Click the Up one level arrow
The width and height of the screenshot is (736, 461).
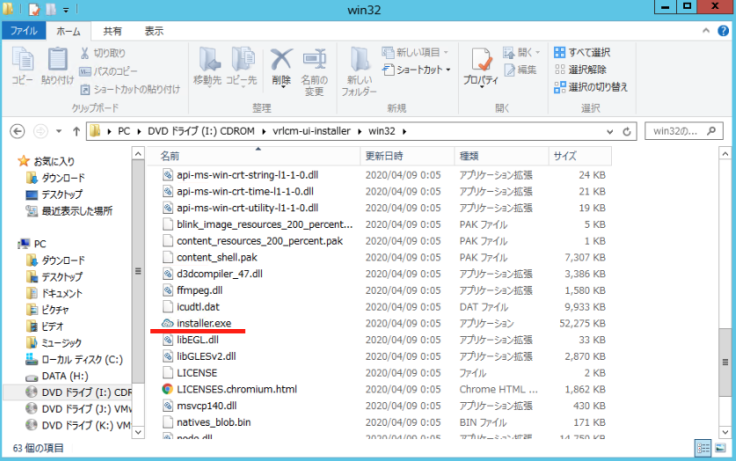click(x=76, y=131)
